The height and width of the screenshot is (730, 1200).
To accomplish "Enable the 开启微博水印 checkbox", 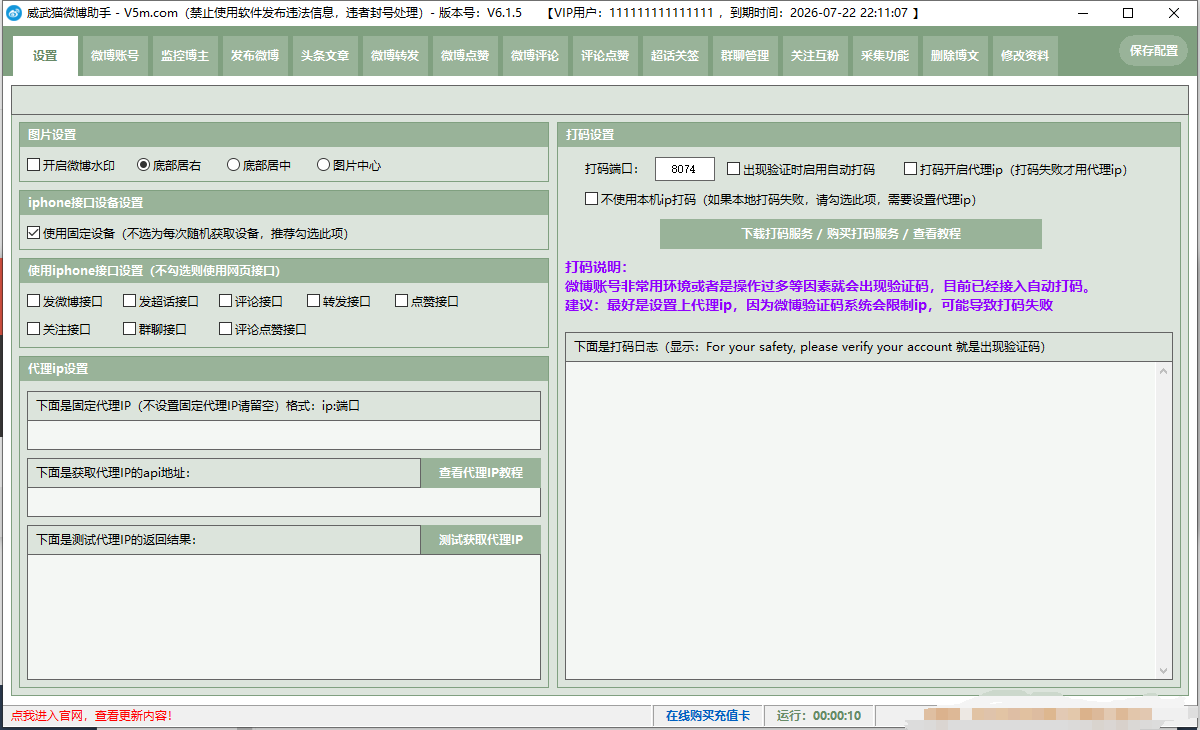I will coord(34,165).
